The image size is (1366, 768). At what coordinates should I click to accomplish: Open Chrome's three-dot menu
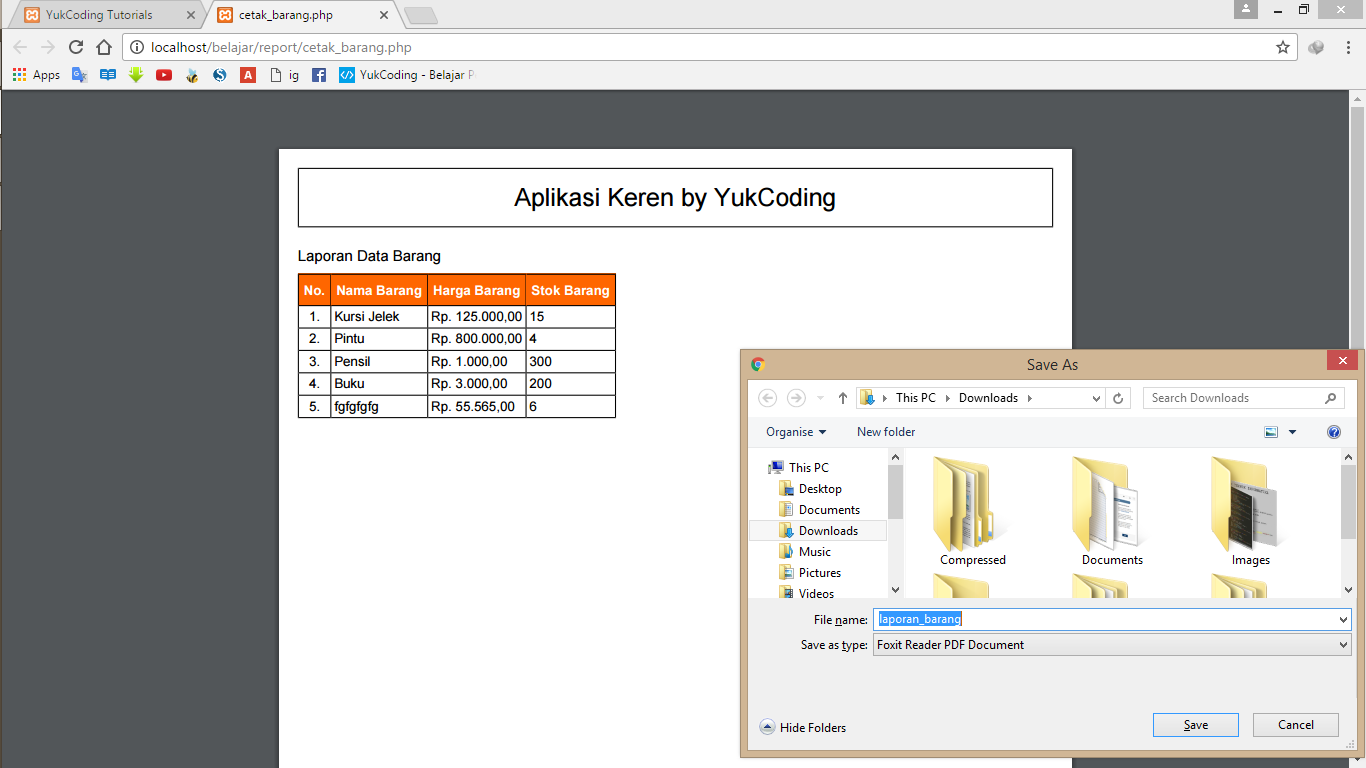click(x=1345, y=46)
